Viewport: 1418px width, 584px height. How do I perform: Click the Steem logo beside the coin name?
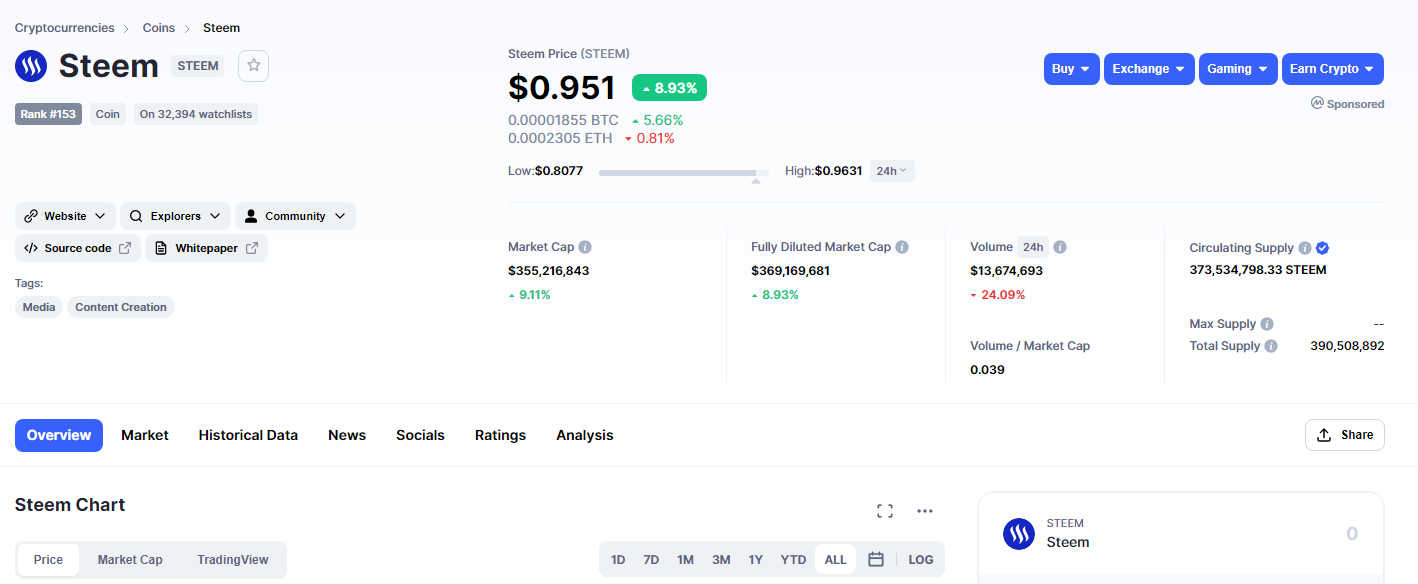(31, 66)
